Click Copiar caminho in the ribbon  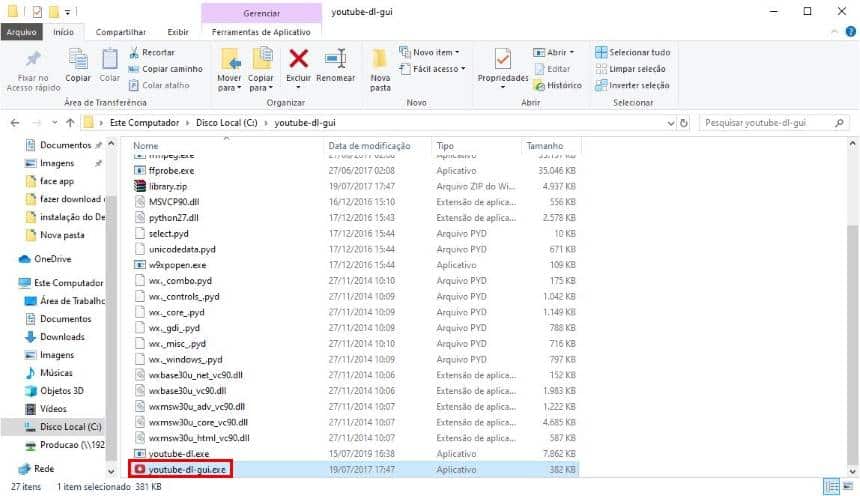coord(165,69)
